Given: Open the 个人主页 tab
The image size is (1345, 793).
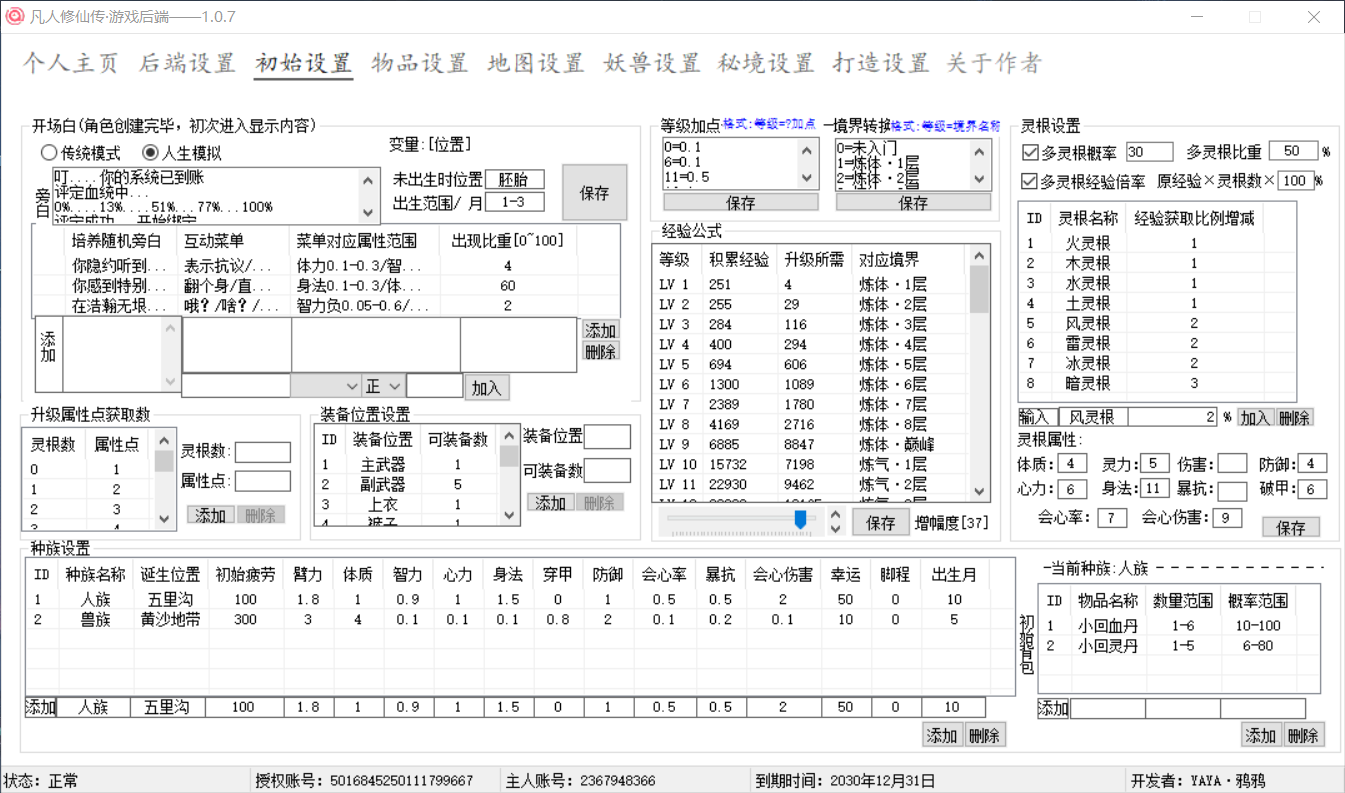Looking at the screenshot, I should [x=71, y=63].
